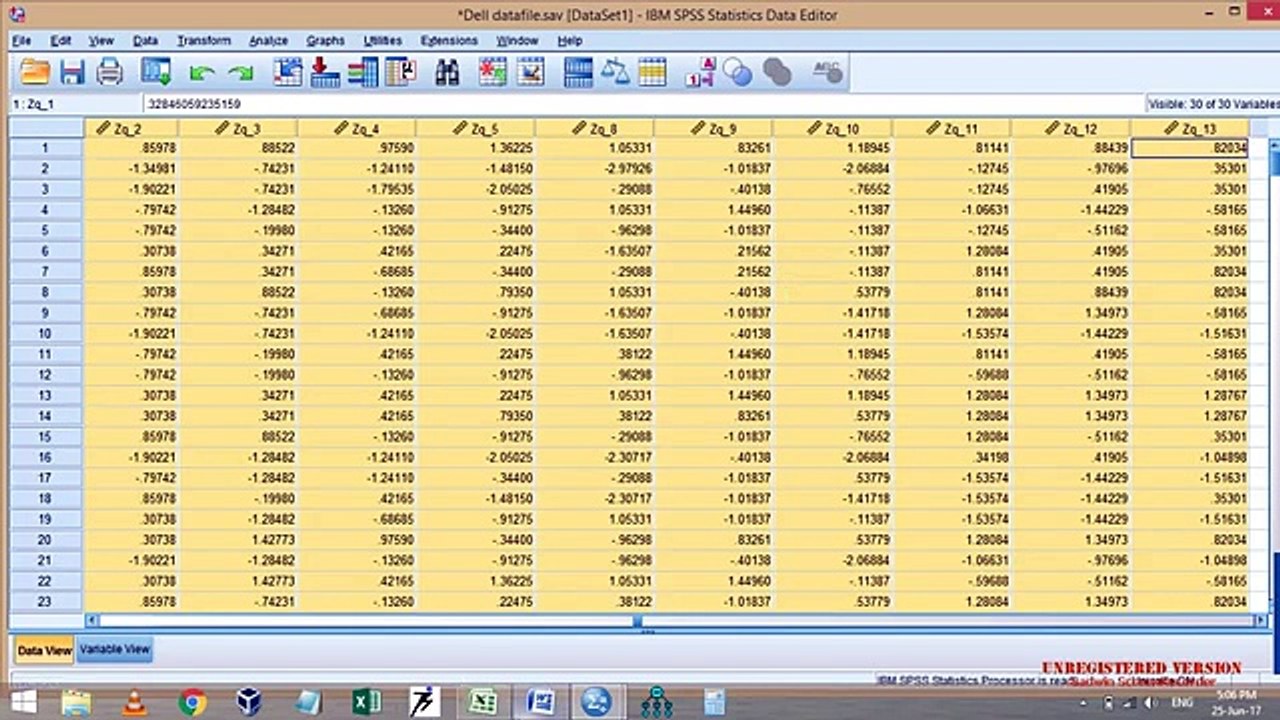This screenshot has width=1280, height=720.
Task: Click the Select cases icon
Action: click(x=652, y=72)
